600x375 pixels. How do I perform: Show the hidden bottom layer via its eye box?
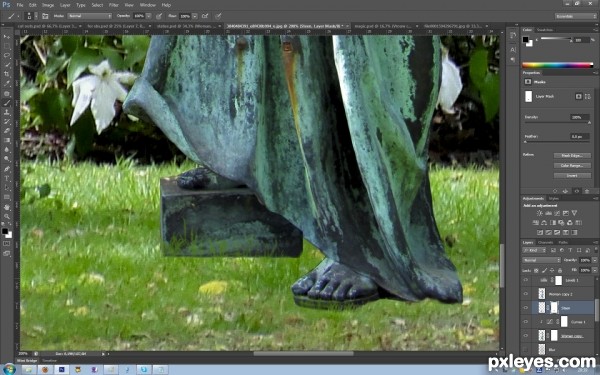pos(526,349)
